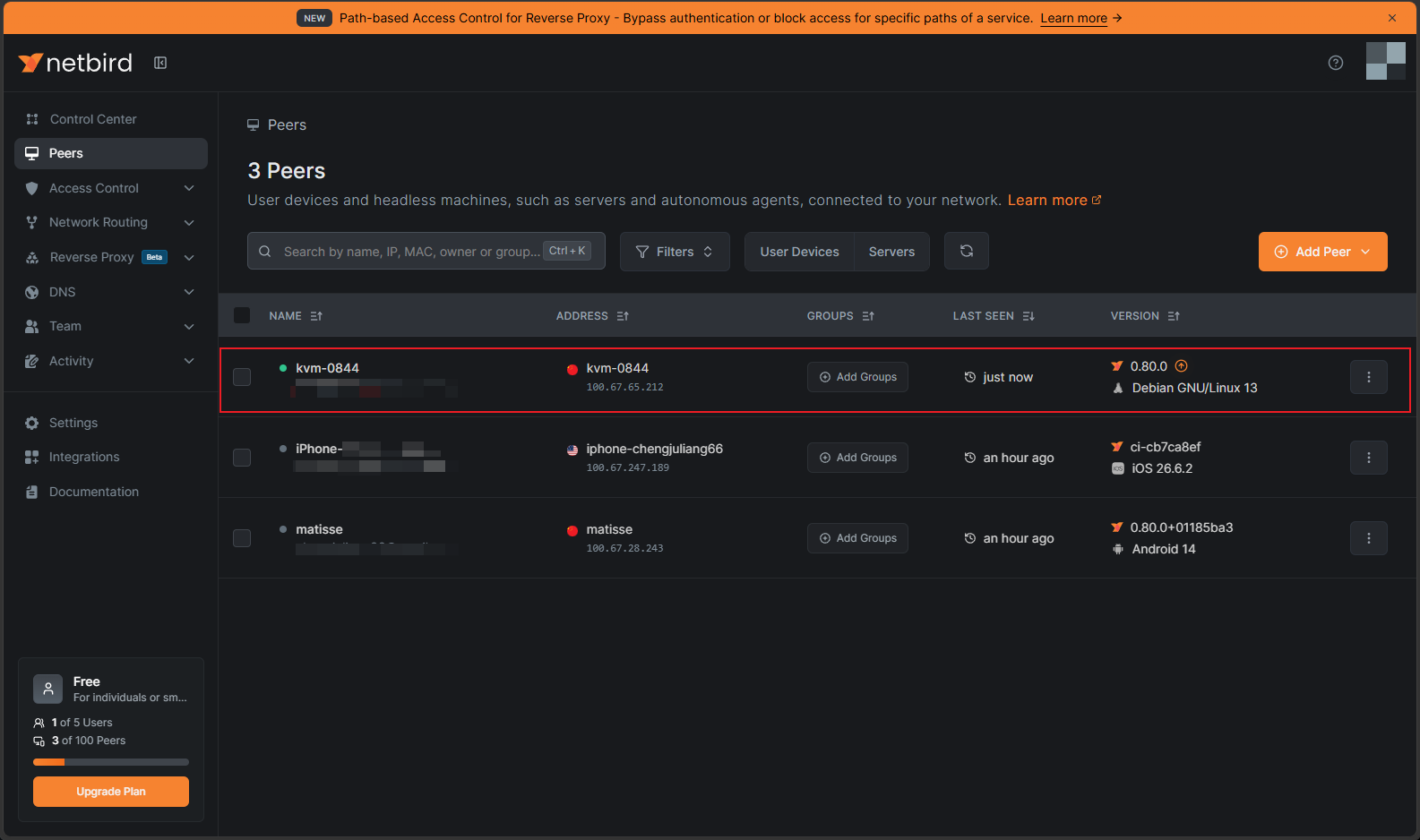Show only User Devices
The height and width of the screenshot is (840, 1420).
(x=800, y=252)
